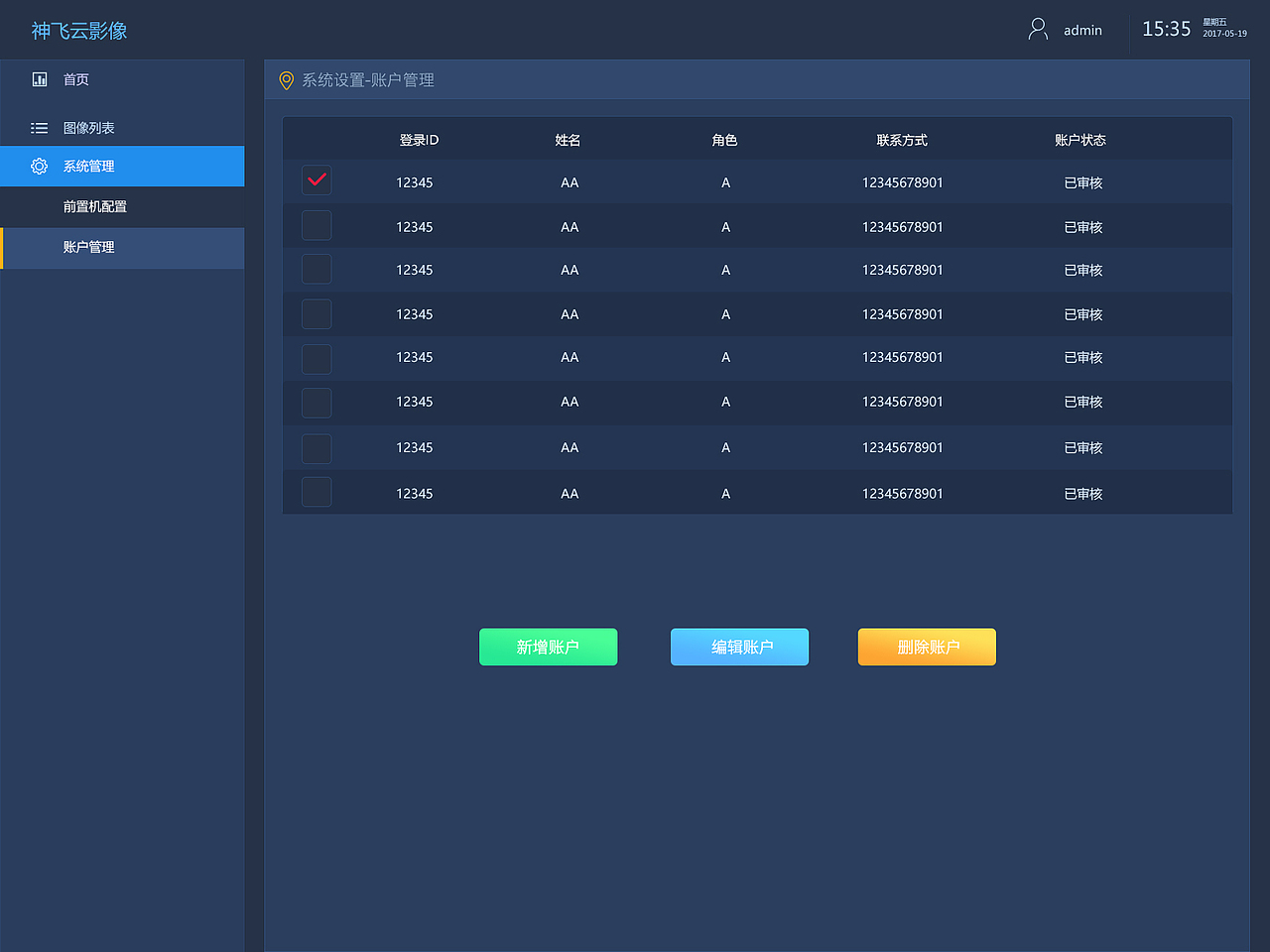Screen dimensions: 1270x952
Task: Tick the third row's checkbox
Action: pyautogui.click(x=317, y=269)
